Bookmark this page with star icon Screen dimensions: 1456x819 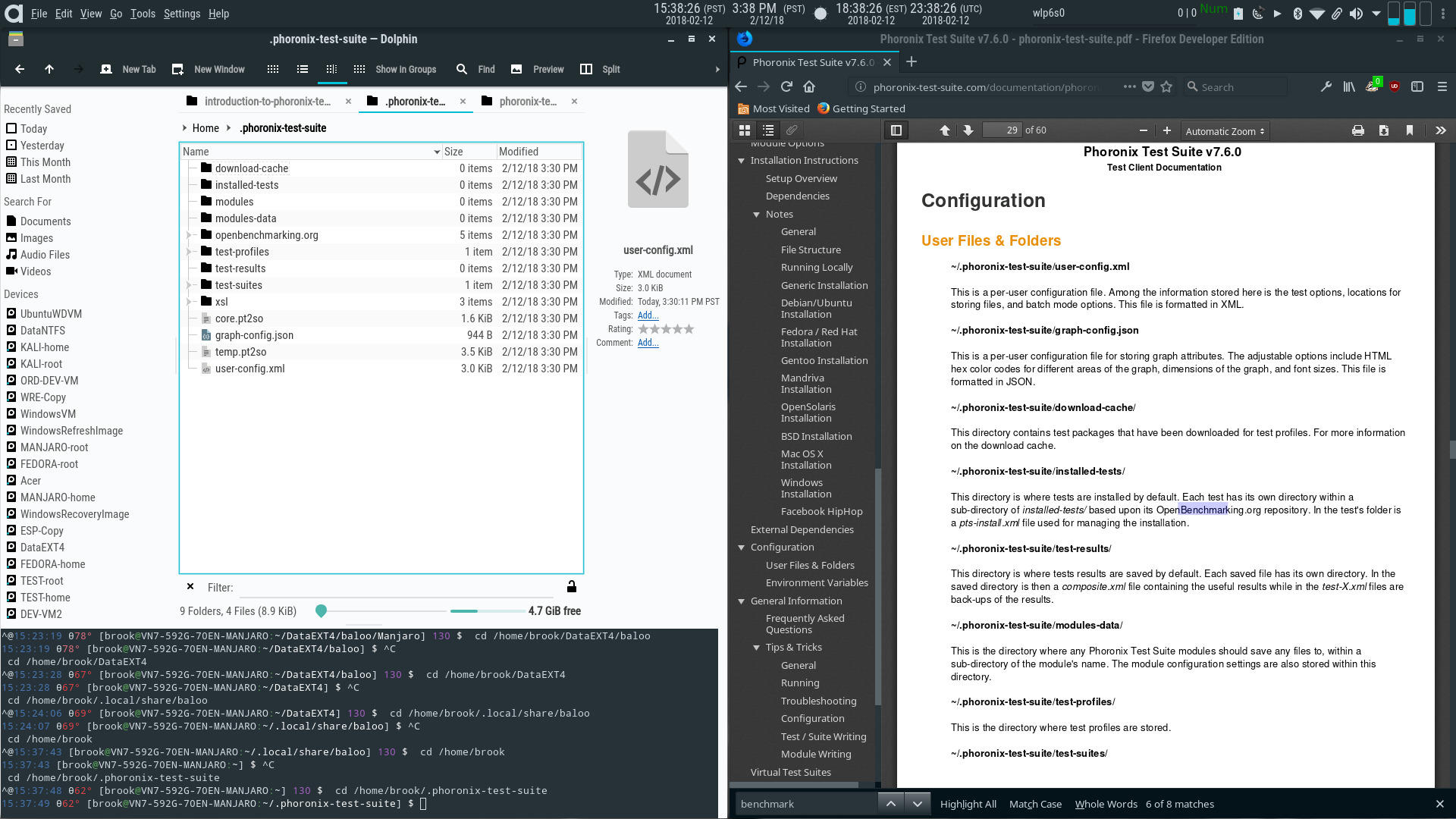point(1166,86)
